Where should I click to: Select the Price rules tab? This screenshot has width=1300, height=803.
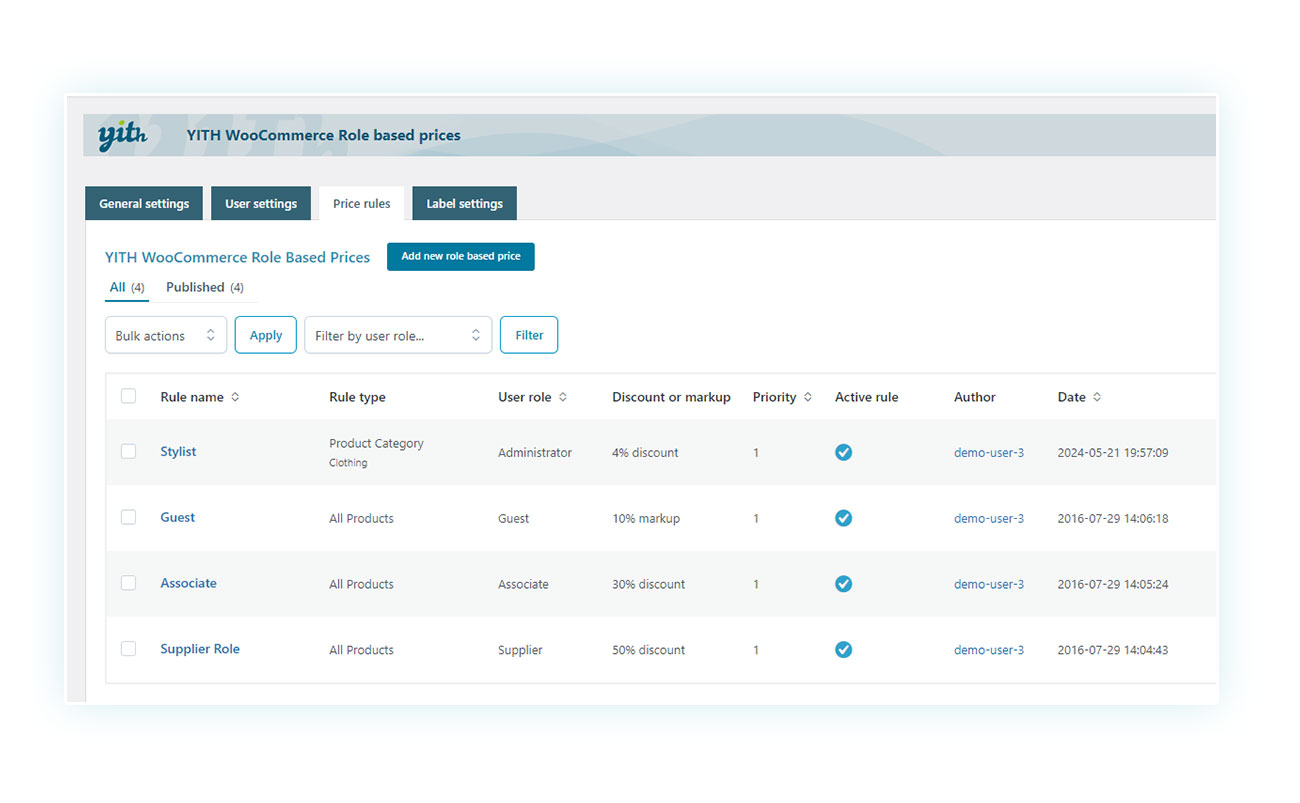(x=362, y=203)
